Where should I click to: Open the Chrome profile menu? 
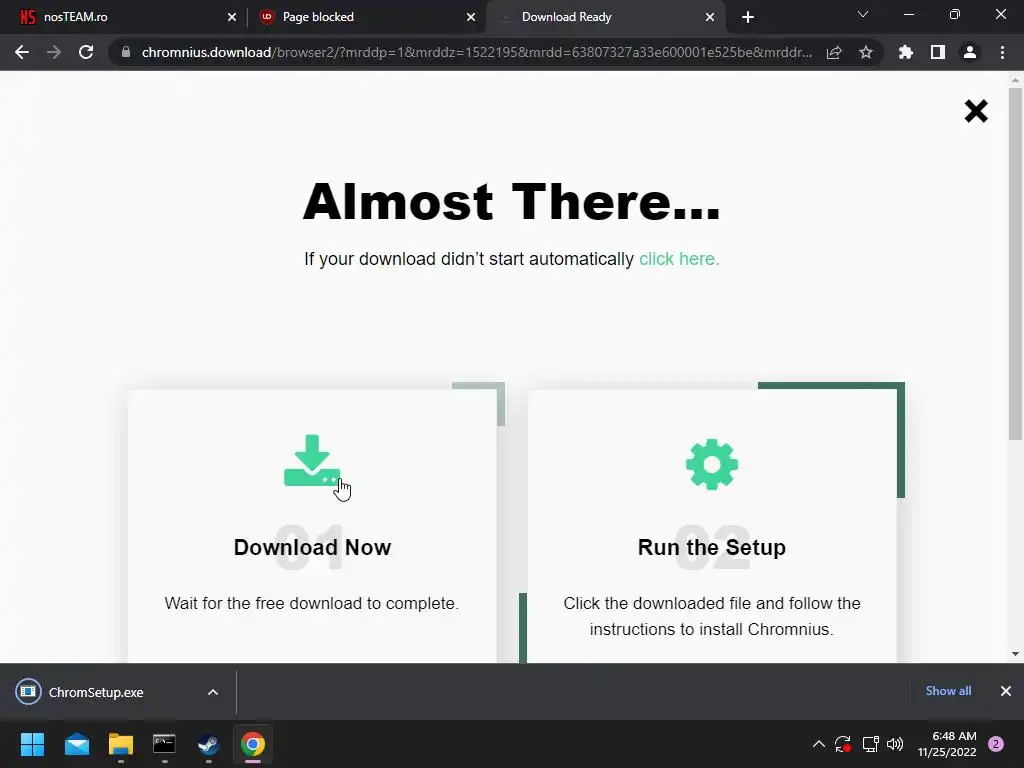(x=970, y=52)
